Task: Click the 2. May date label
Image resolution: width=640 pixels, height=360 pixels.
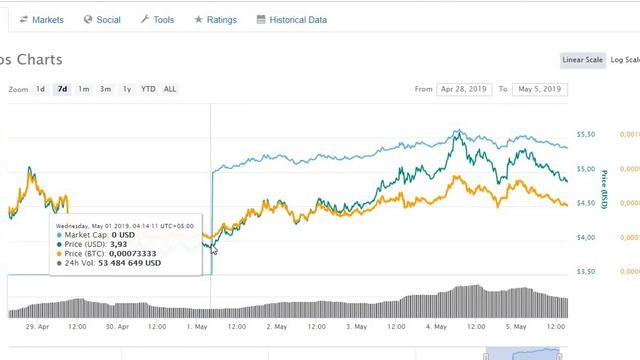Action: (x=277, y=327)
